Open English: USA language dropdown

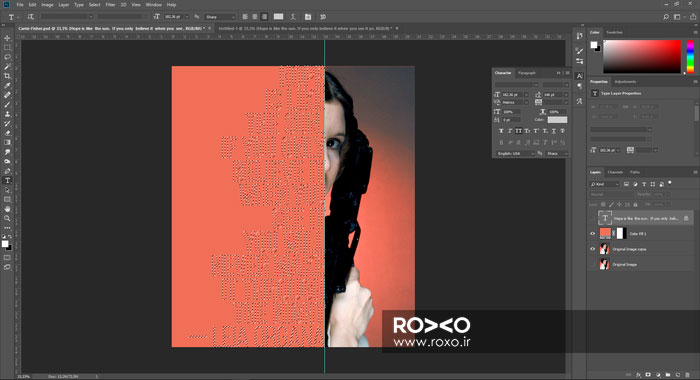click(515, 154)
